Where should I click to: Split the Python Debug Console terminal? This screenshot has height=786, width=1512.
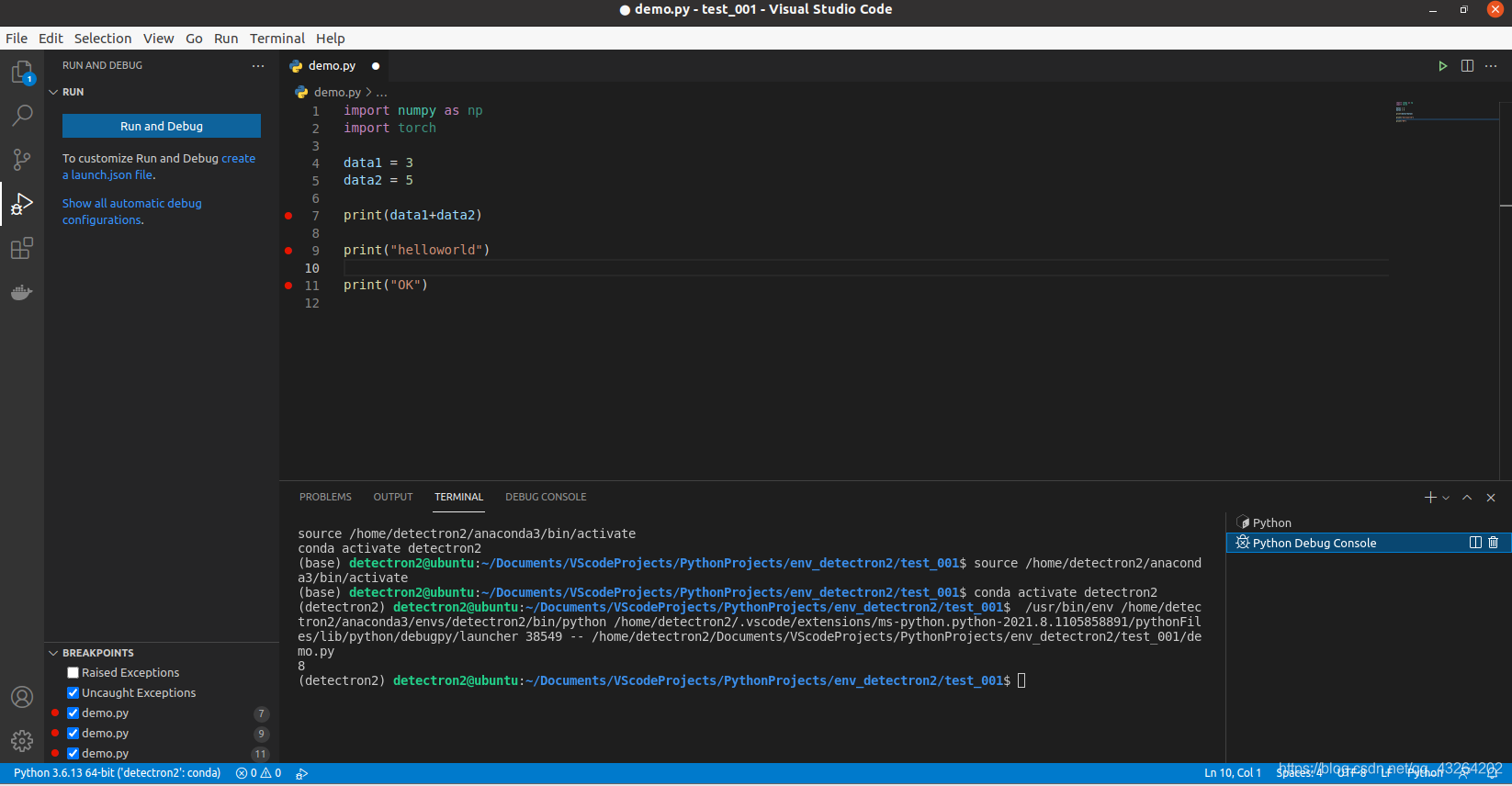click(1475, 543)
